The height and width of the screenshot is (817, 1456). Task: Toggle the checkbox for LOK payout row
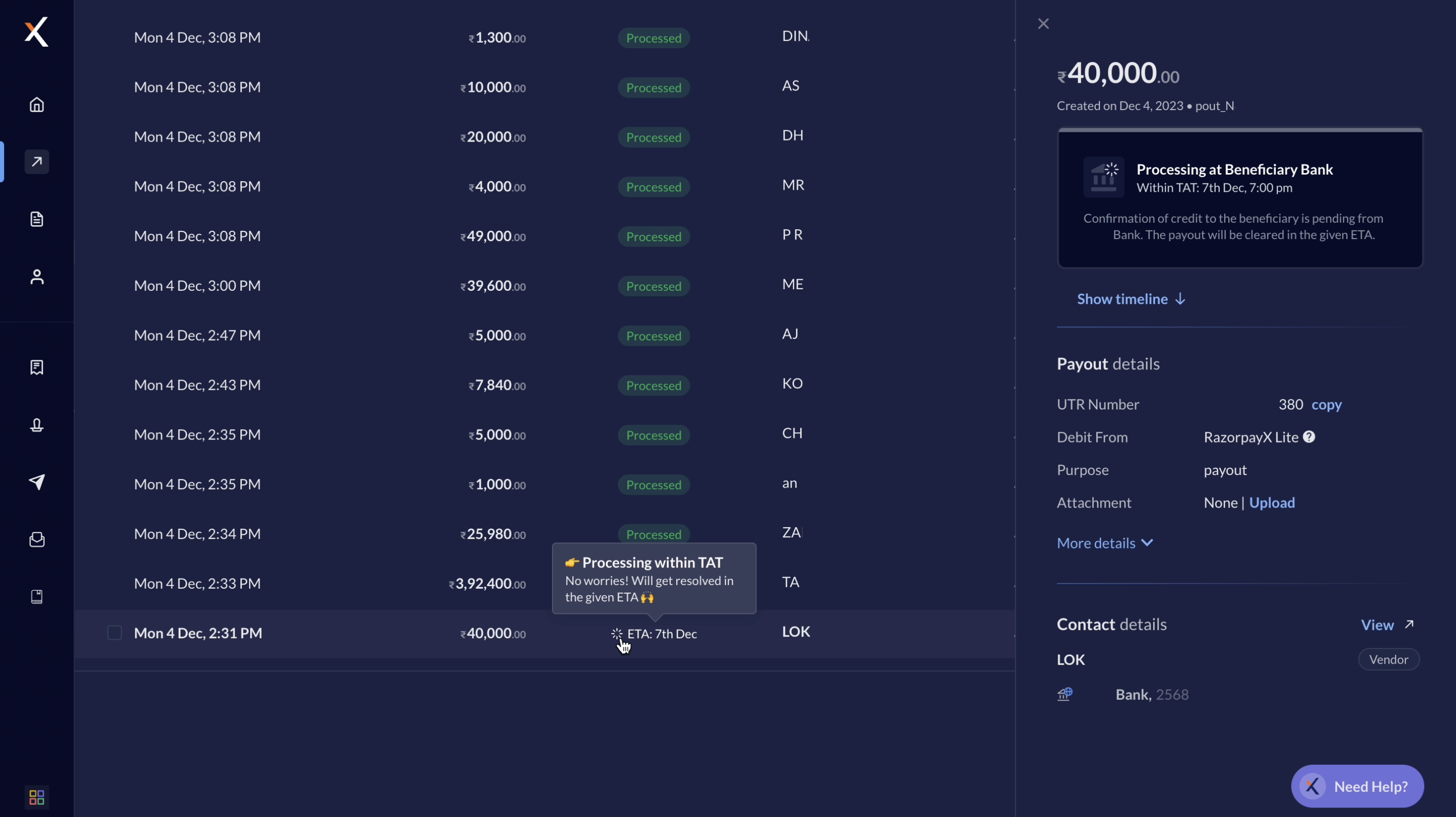pos(114,633)
